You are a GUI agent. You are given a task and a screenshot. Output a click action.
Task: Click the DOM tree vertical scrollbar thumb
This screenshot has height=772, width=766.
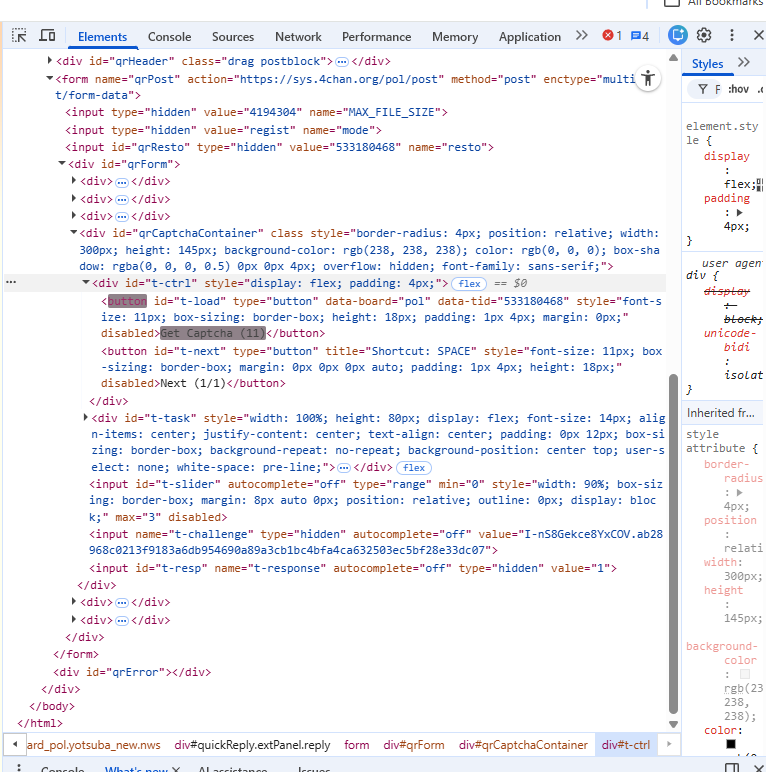(673, 544)
